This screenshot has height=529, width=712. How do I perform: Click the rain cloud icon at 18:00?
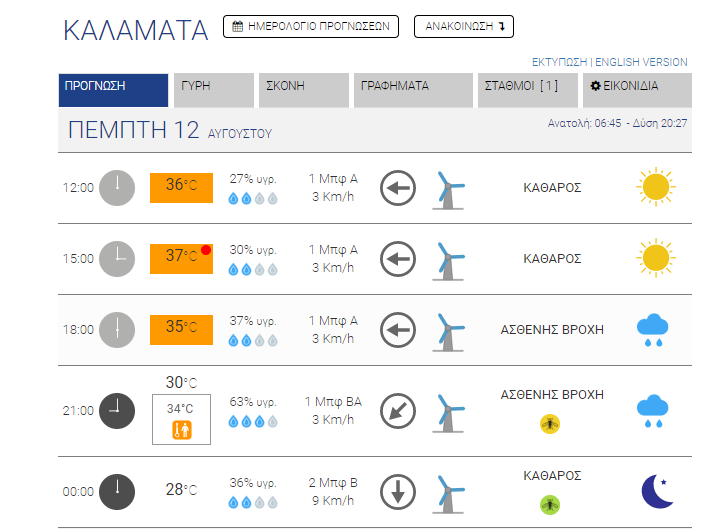pyautogui.click(x=653, y=330)
